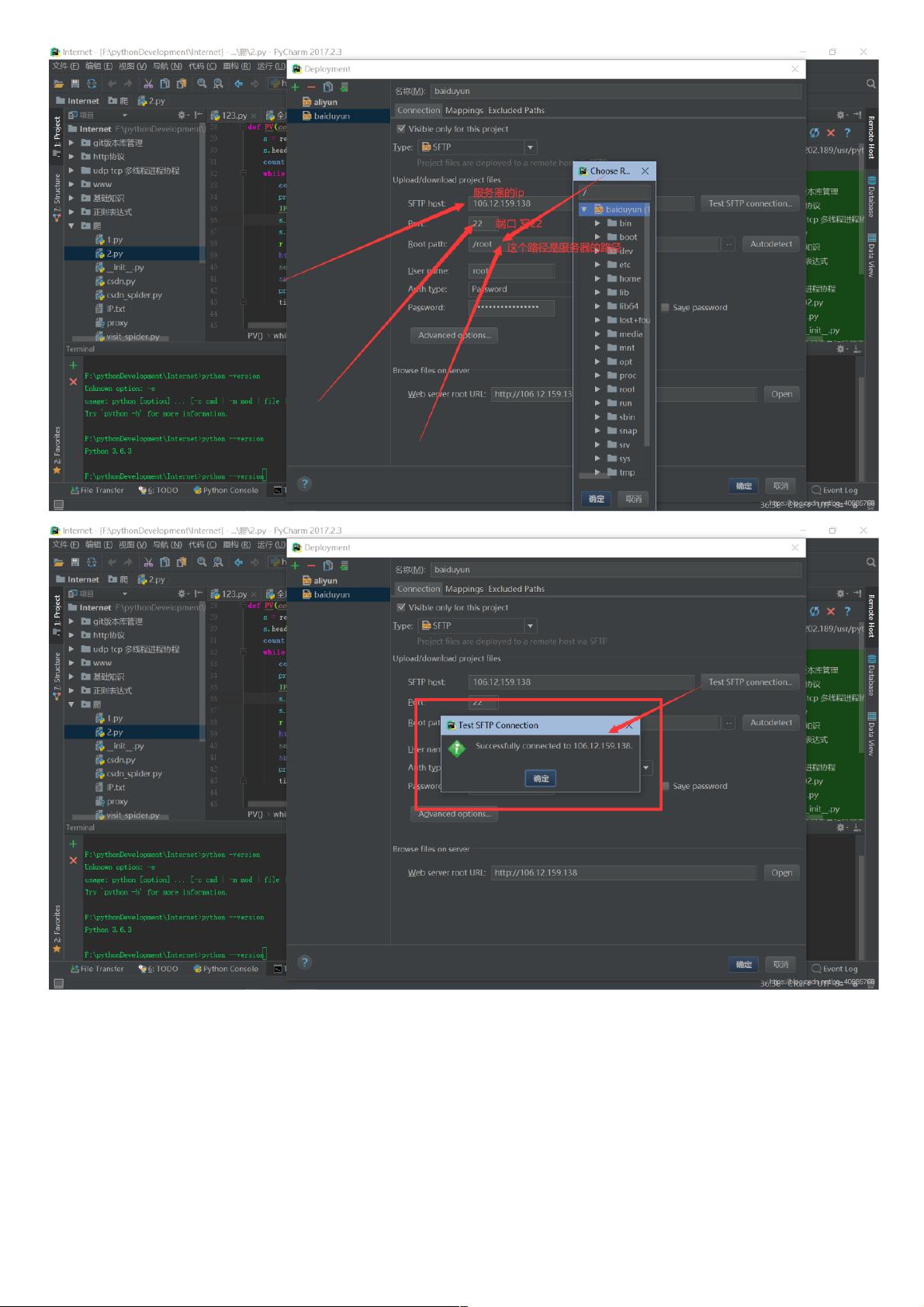The width and height of the screenshot is (924, 1307).
Task: Lower screenshot: open the Auth type dropdown arrow
Action: click(x=646, y=768)
